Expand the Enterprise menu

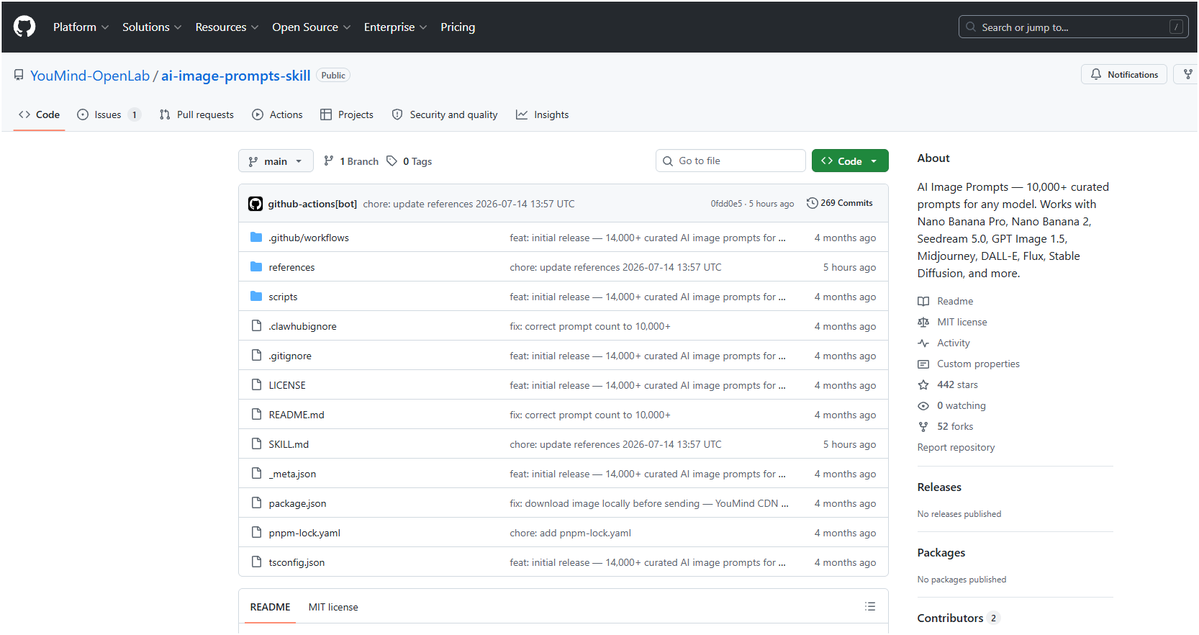point(395,27)
